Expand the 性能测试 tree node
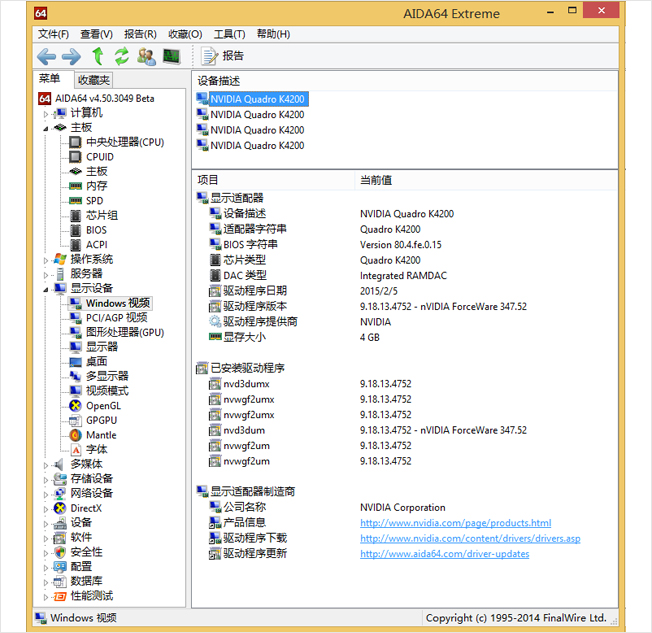652x633 pixels. (46, 597)
